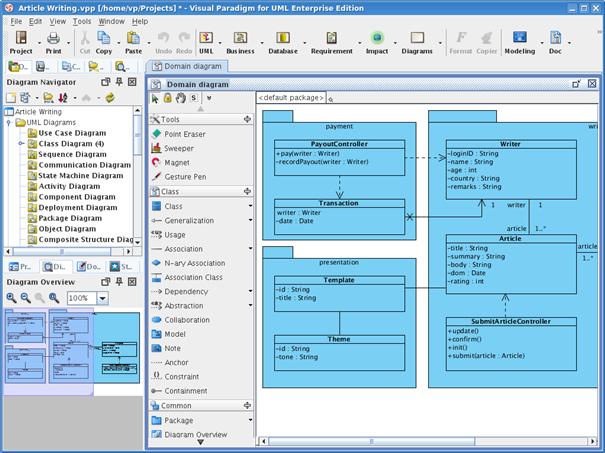Click the Copy toolbar icon
Screen dimensions: 605x453
pyautogui.click(x=104, y=42)
